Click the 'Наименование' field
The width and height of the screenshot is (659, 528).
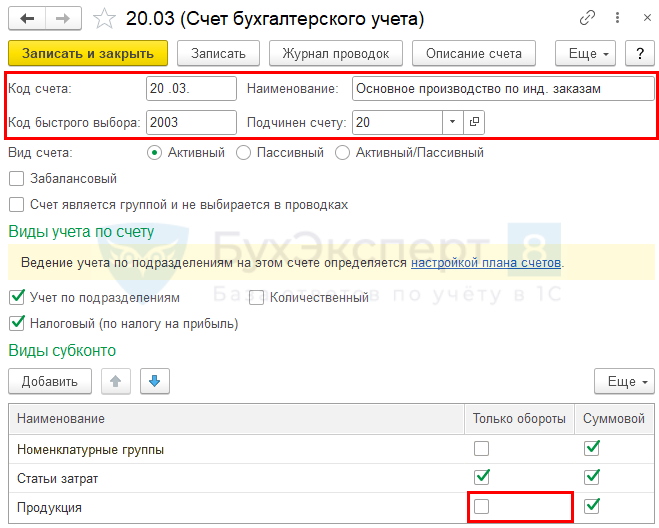click(503, 88)
